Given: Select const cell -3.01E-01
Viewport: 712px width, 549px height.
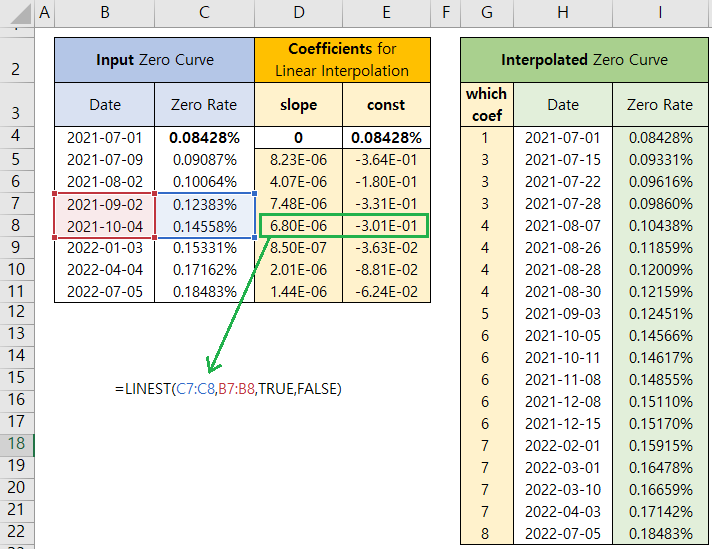Looking at the screenshot, I should click(x=386, y=226).
